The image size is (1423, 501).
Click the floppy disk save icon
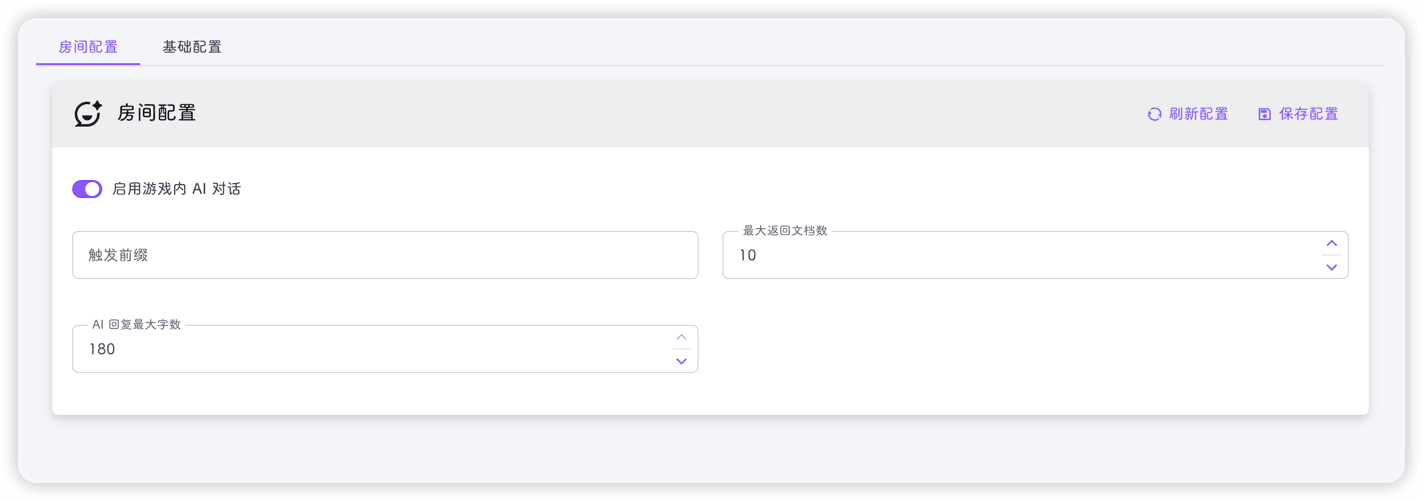click(1264, 114)
